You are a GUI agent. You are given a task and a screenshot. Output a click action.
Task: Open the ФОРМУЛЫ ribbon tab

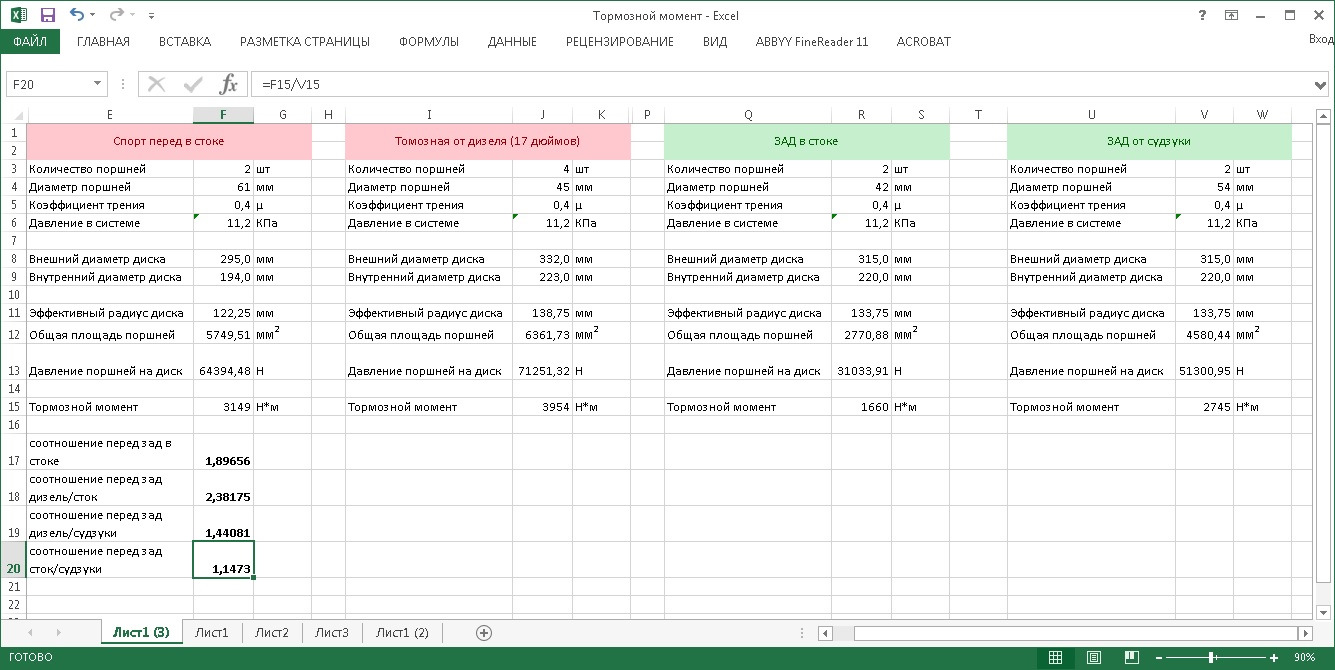[x=428, y=42]
